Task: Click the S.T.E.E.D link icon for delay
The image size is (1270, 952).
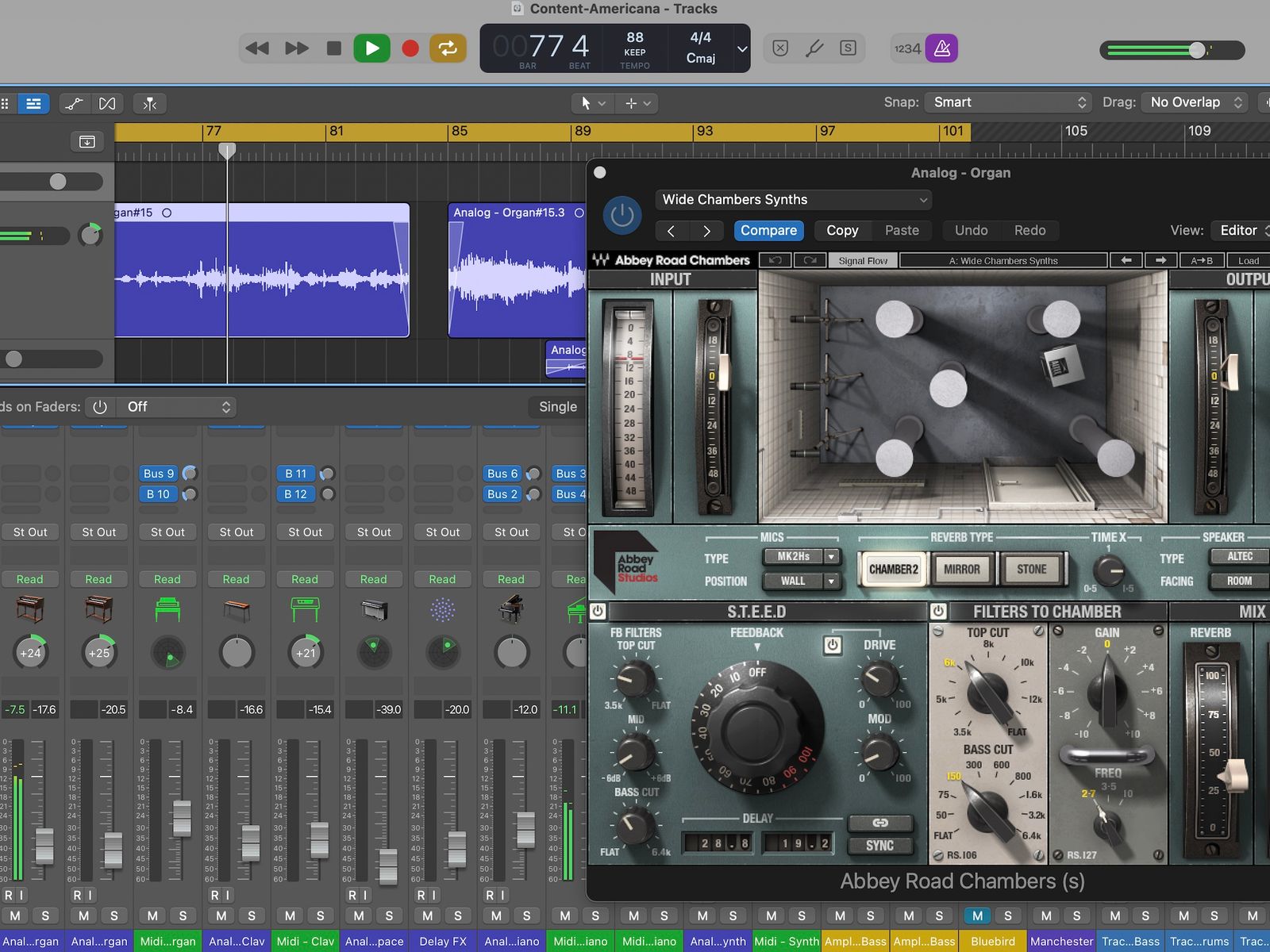Action: [879, 823]
